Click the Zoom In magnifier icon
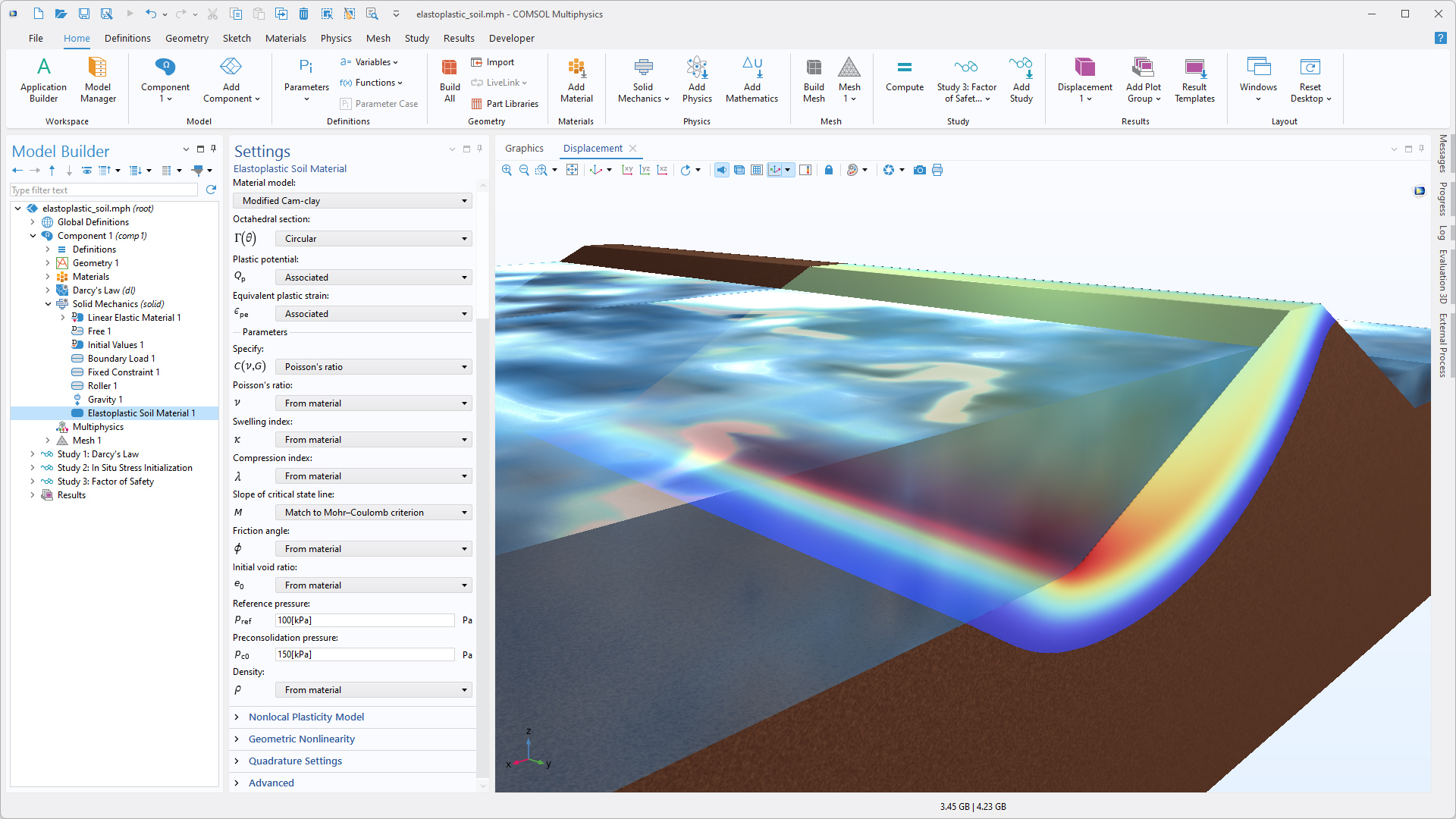Viewport: 1456px width, 819px height. [x=507, y=170]
